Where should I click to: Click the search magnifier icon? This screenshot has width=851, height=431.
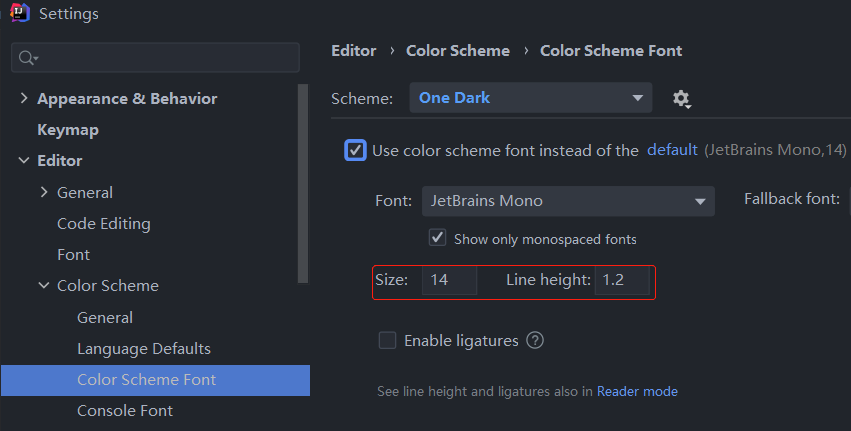pyautogui.click(x=26, y=58)
